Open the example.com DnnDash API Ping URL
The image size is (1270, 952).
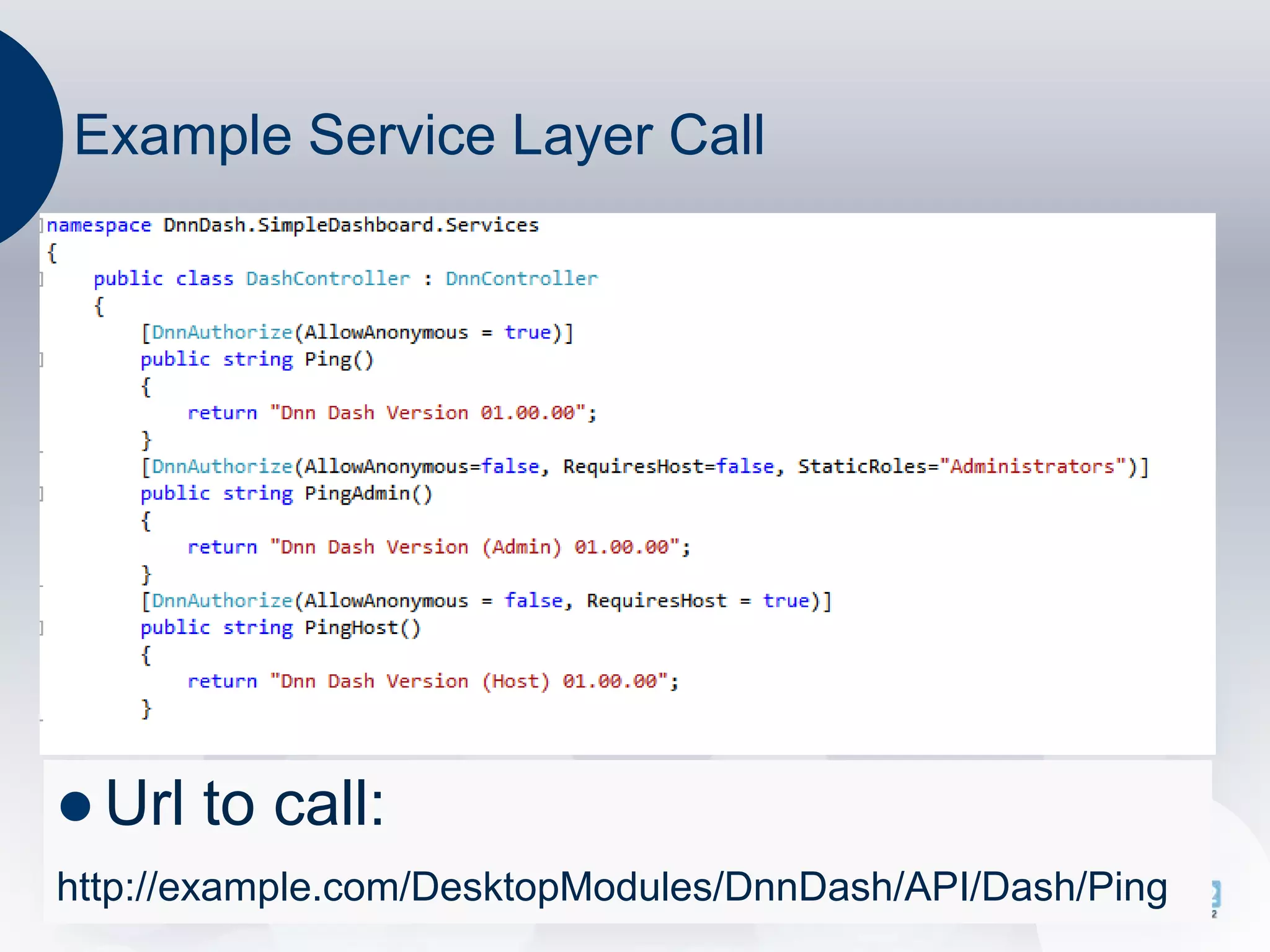[611, 886]
